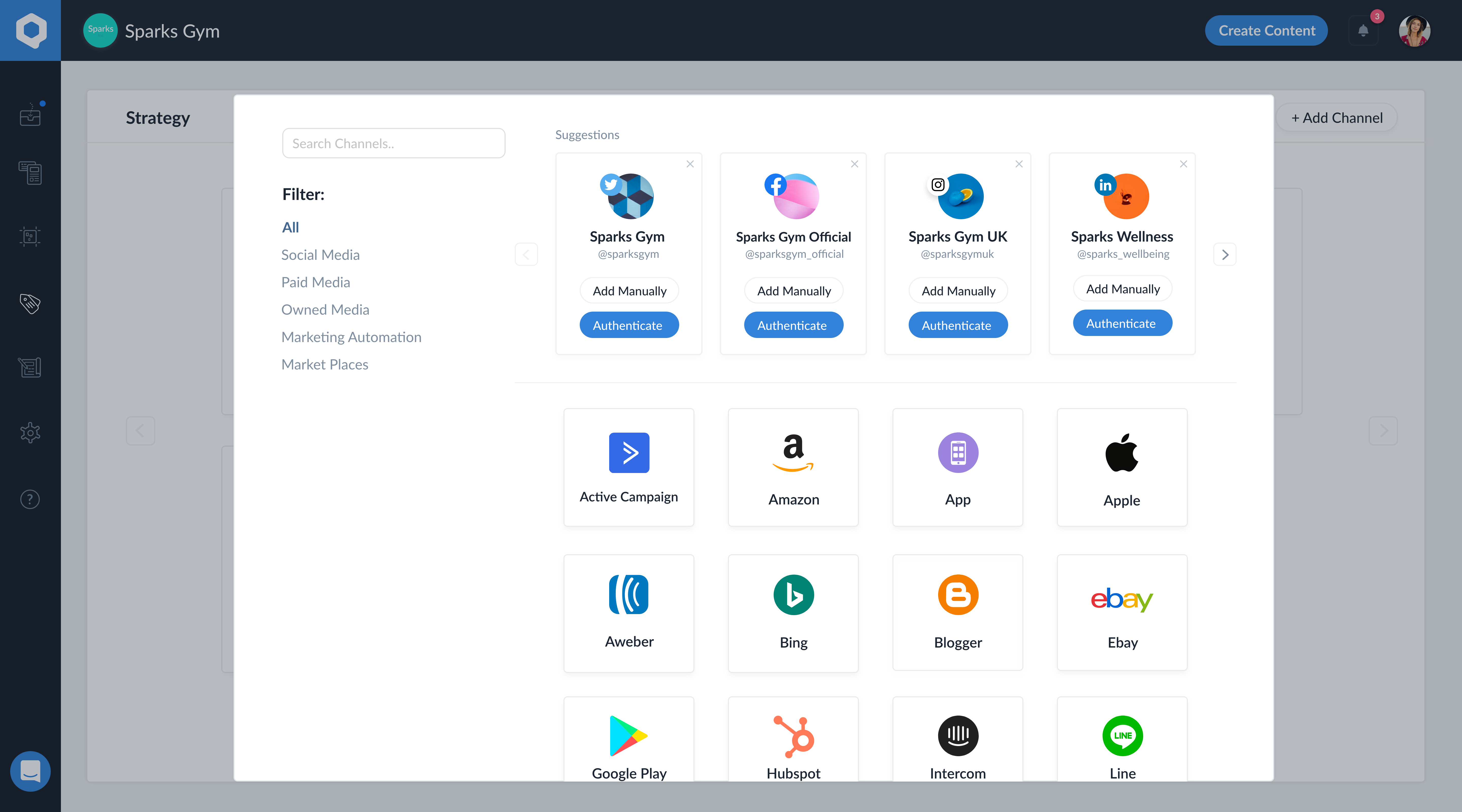The height and width of the screenshot is (812, 1462).
Task: Click the inbox icon in left sidebar
Action: pos(30,115)
